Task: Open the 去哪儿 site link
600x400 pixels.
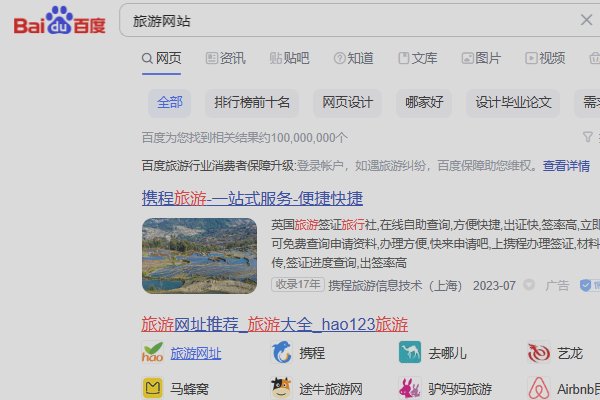Action: (447, 353)
